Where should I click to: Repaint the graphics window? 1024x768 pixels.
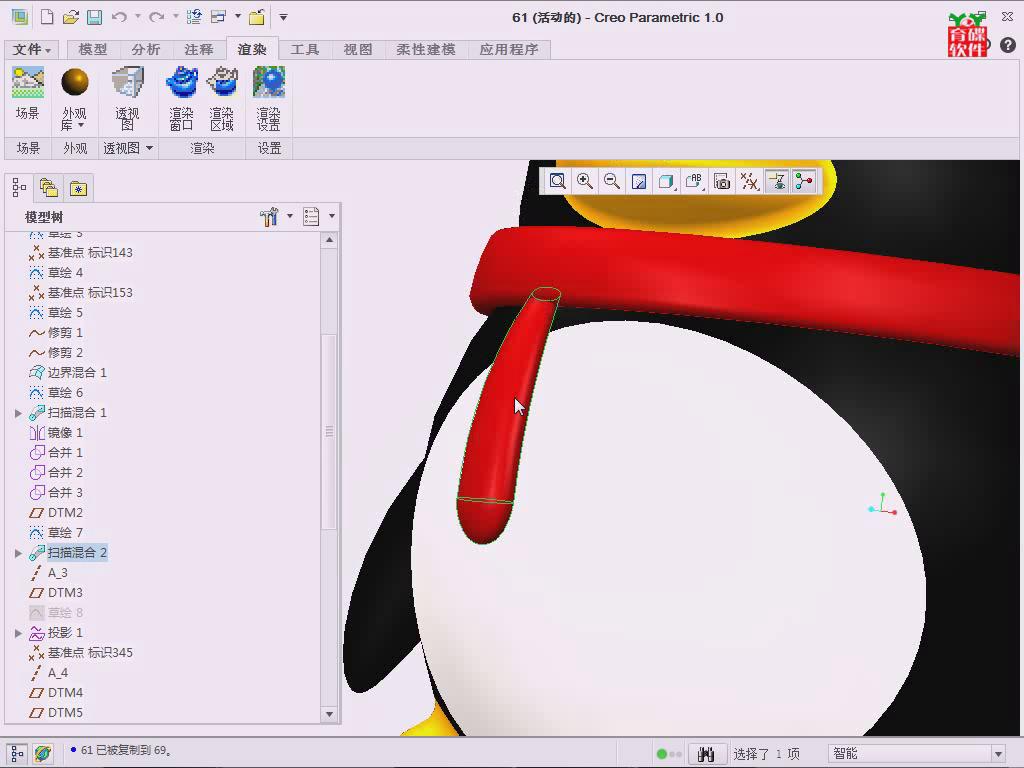tap(639, 181)
